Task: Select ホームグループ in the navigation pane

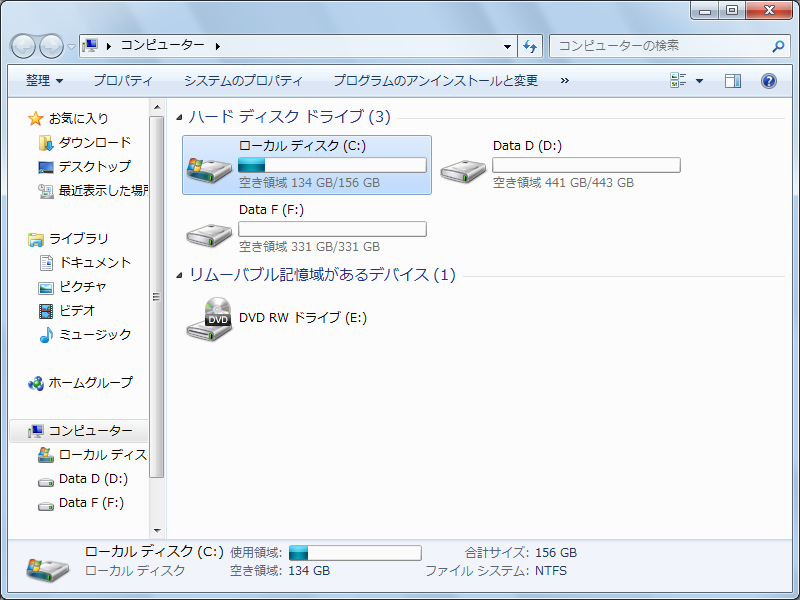Action: pyautogui.click(x=90, y=382)
